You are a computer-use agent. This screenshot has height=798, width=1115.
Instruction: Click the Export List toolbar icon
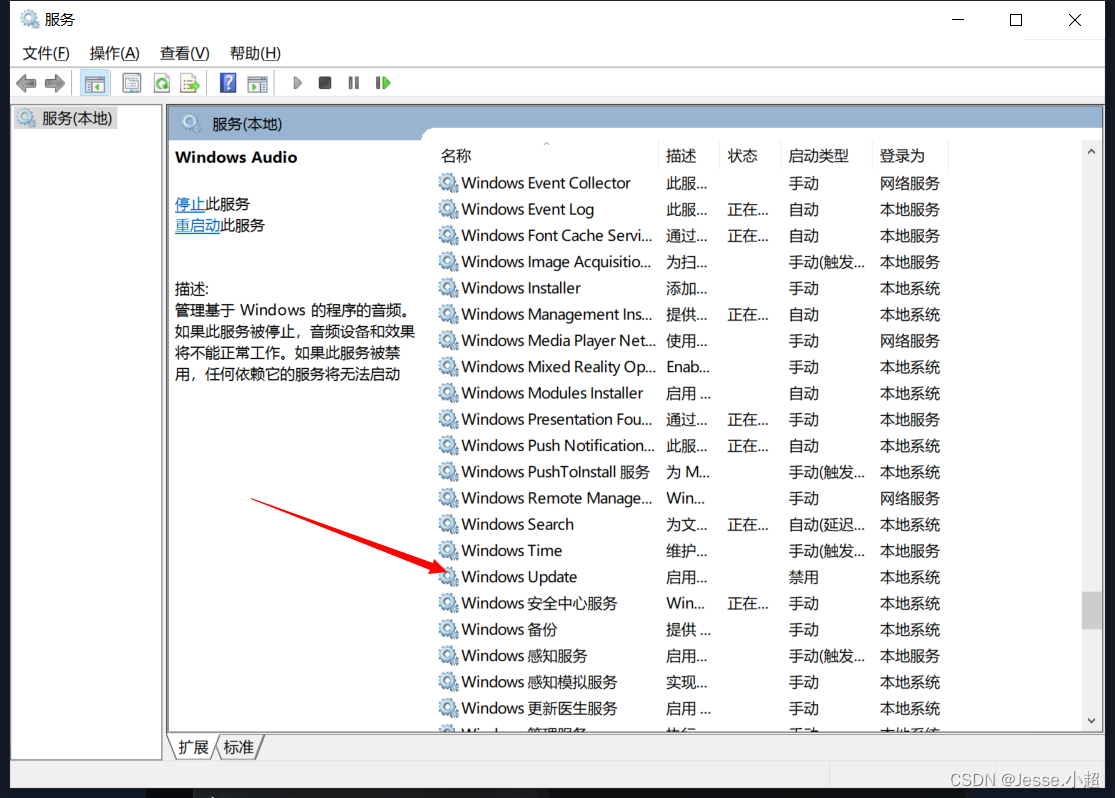click(190, 83)
